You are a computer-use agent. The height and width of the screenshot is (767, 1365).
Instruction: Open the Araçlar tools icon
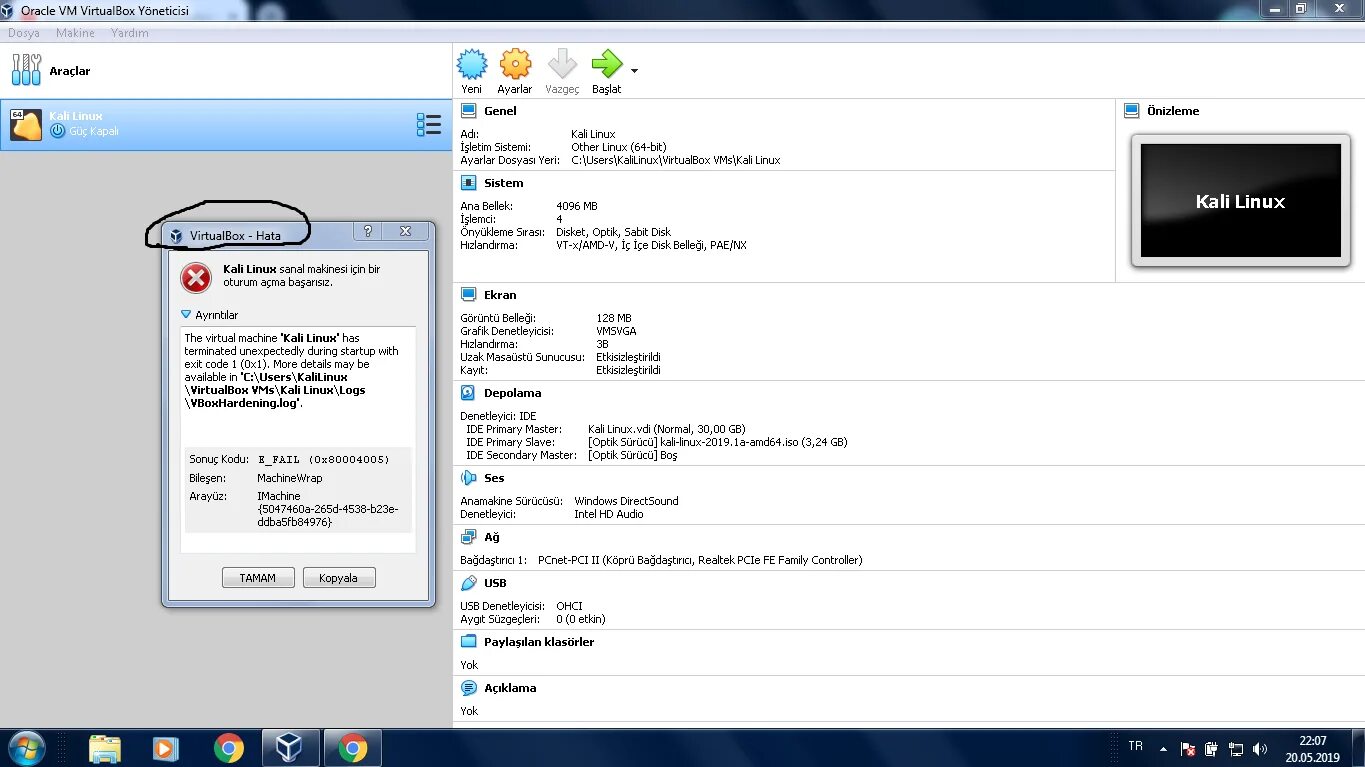click(26, 70)
